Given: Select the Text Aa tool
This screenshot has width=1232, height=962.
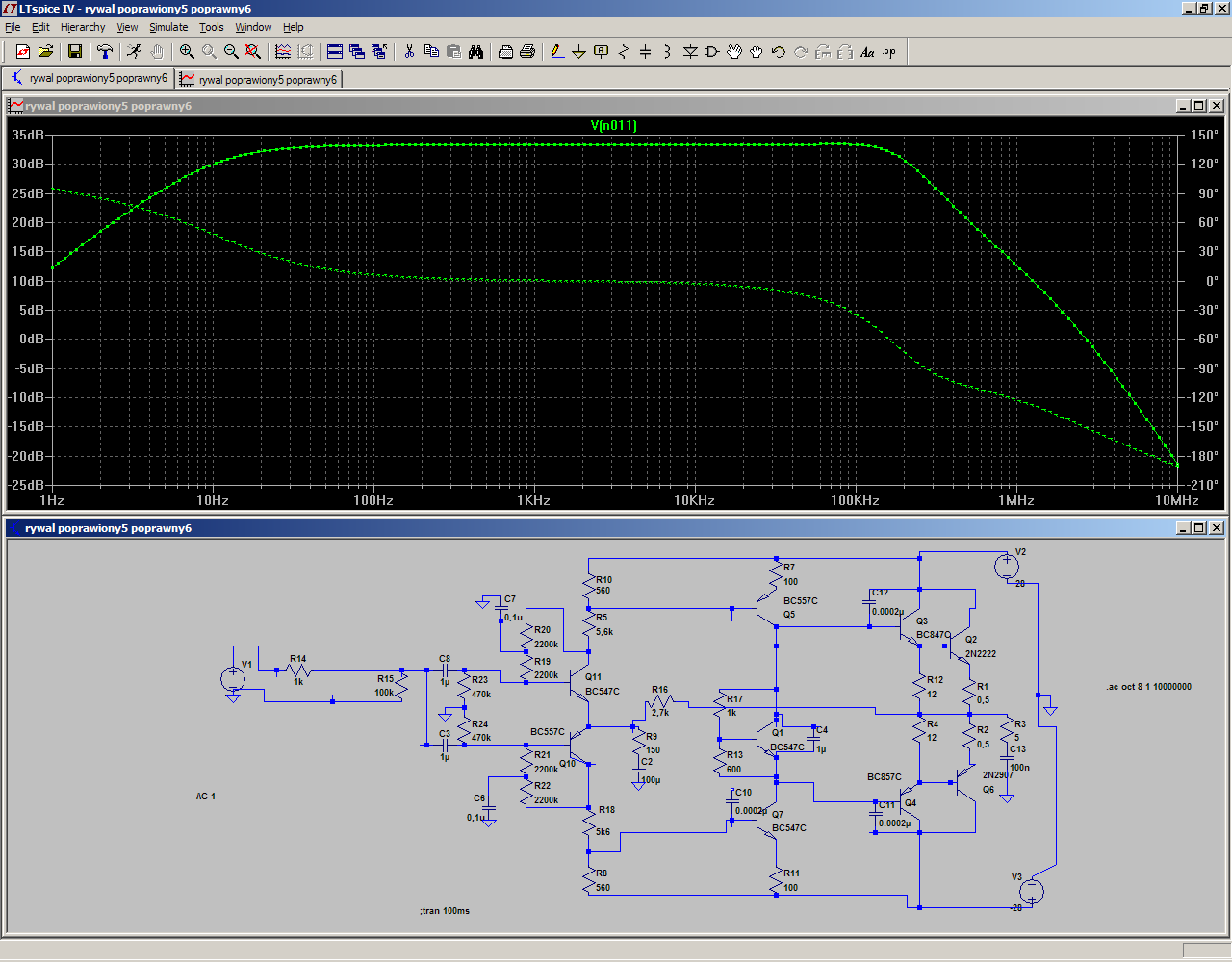Looking at the screenshot, I should tap(867, 52).
